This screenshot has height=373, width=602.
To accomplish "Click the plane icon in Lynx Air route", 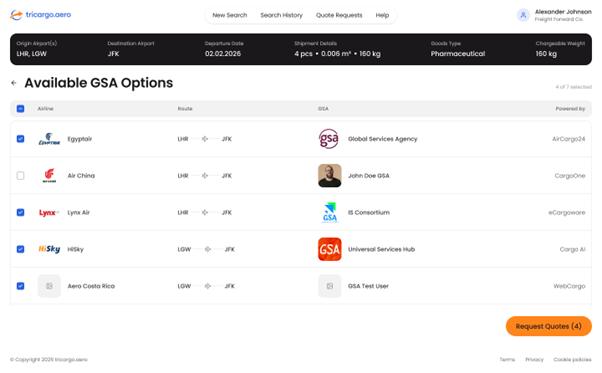I will [x=205, y=213].
